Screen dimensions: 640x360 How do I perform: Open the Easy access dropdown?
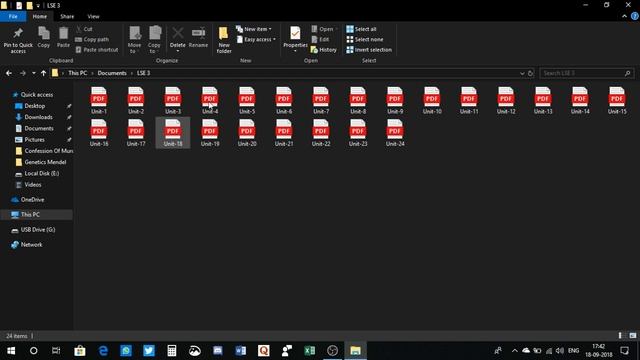click(256, 40)
